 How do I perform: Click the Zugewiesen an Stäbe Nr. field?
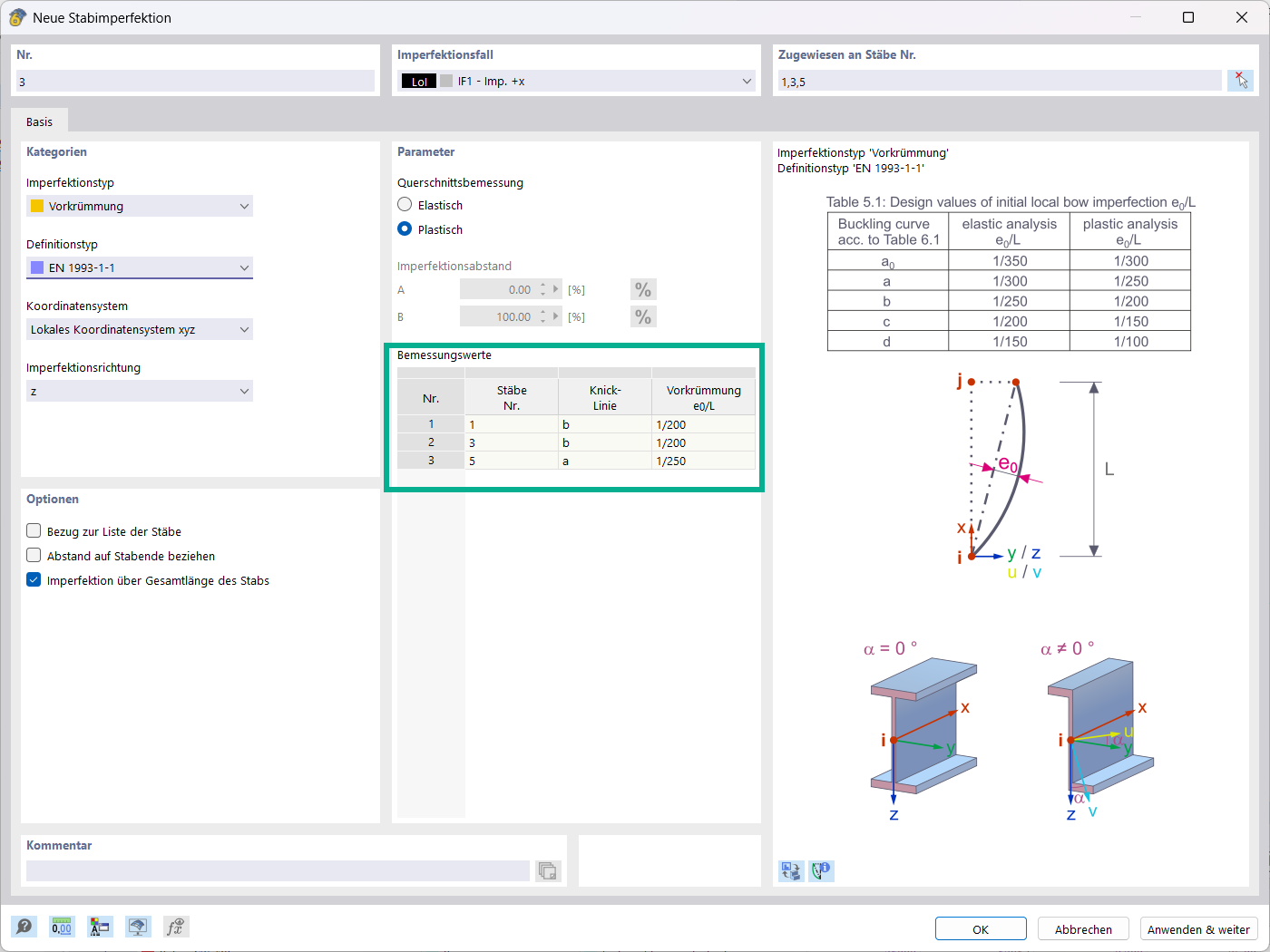[1000, 81]
